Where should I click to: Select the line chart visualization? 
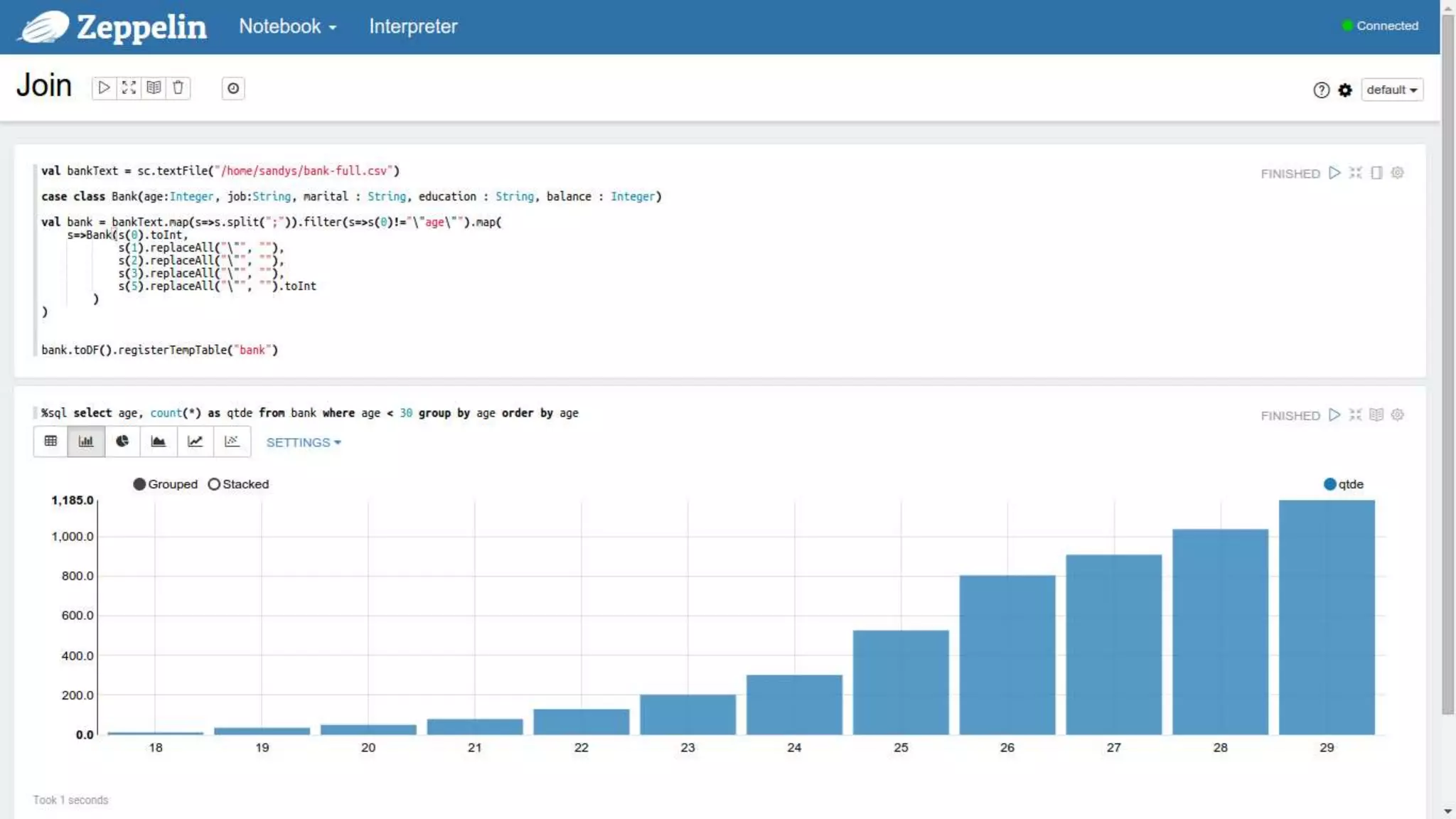[x=196, y=441]
